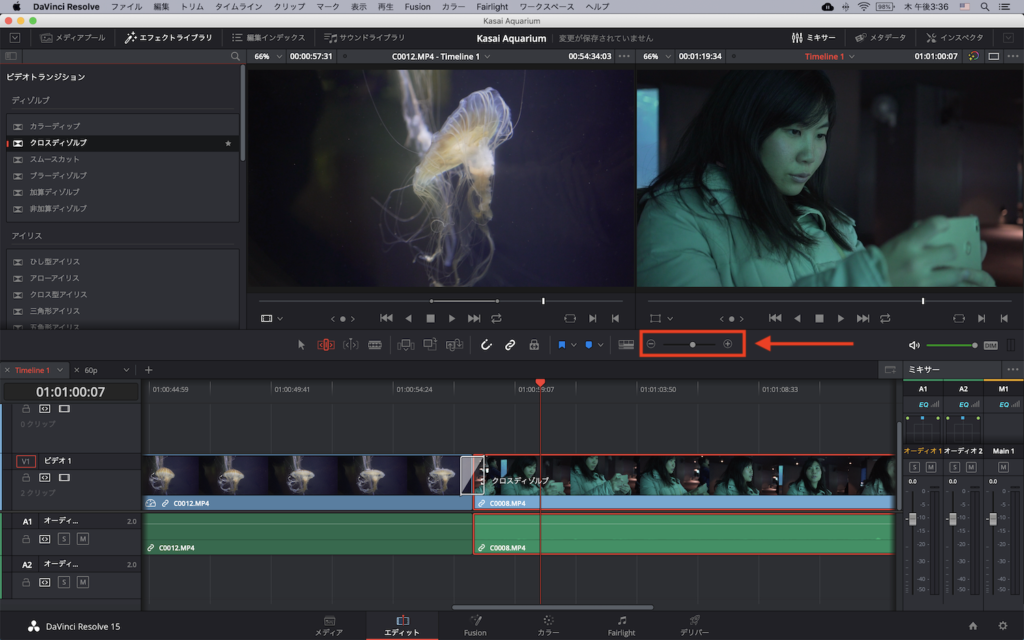Activate the trim edit mode tool

point(326,345)
